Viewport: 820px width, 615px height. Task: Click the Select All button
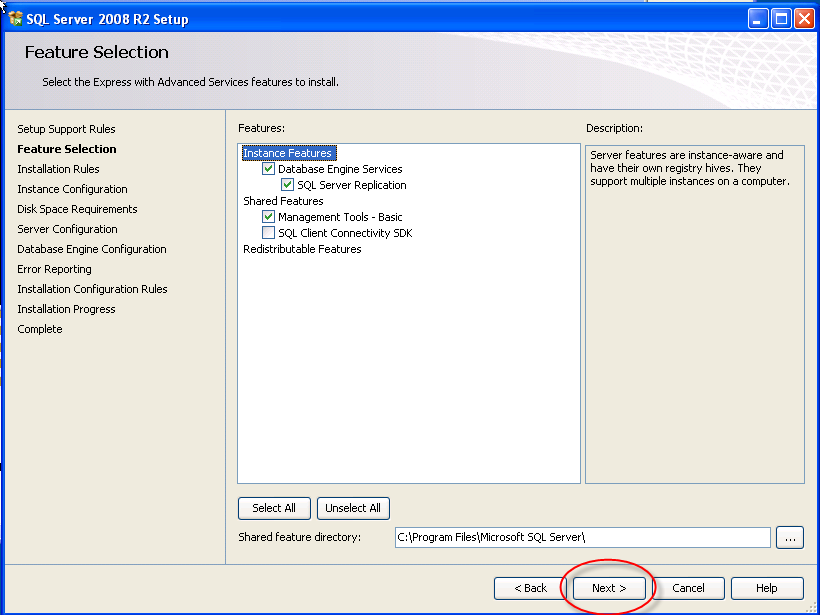274,508
